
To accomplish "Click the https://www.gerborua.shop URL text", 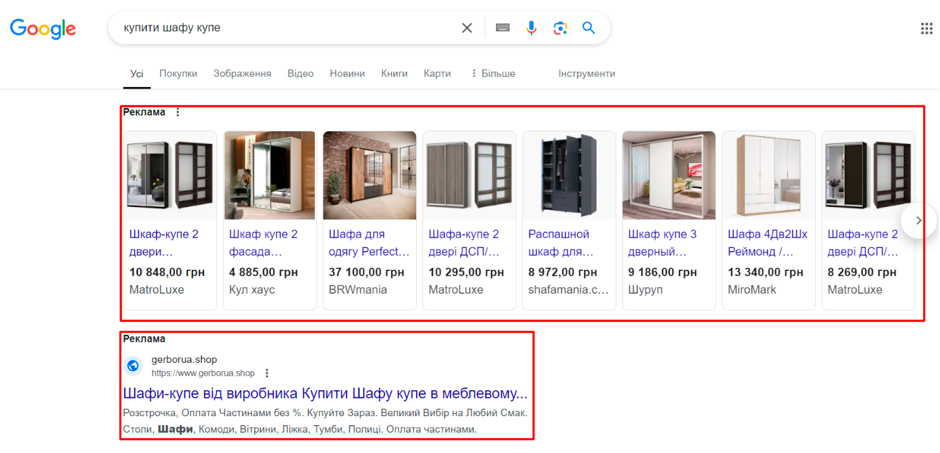I will pos(203,373).
